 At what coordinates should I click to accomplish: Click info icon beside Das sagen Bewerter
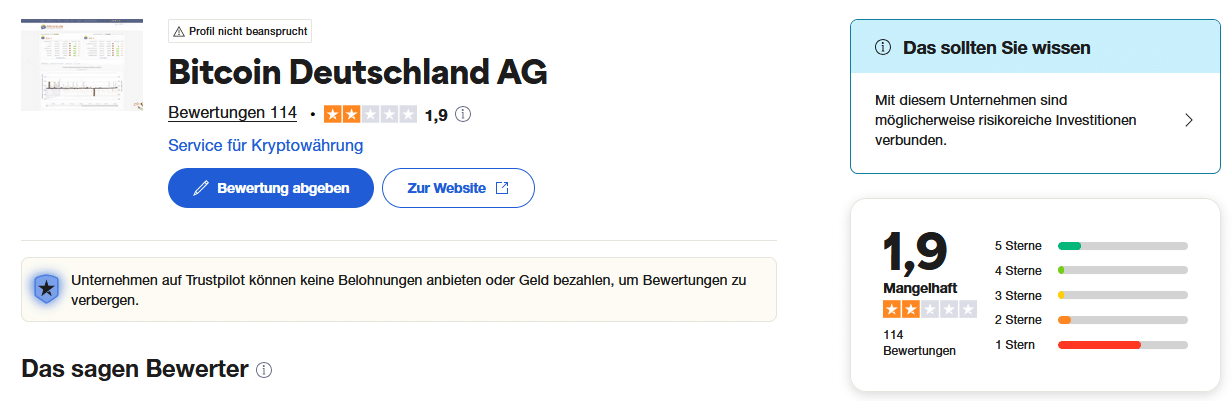point(264,370)
